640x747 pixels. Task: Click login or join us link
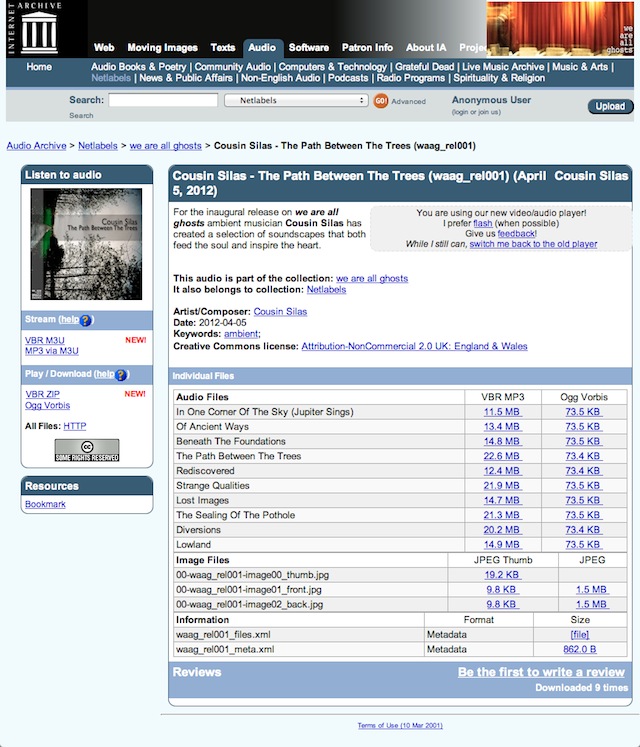coord(476,112)
